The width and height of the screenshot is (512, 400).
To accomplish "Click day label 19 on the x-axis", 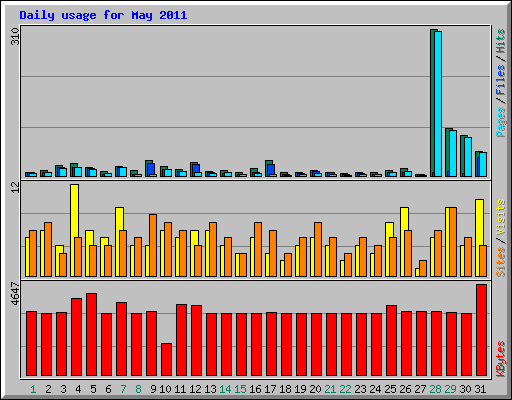I will point(300,389).
